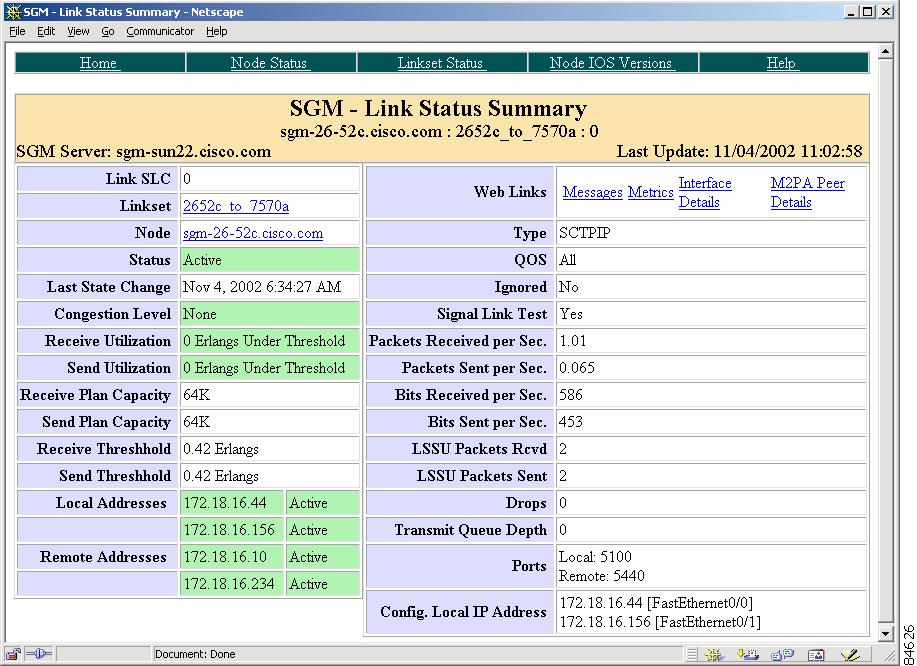Open the Node Status page link
The height and width of the screenshot is (666, 917).
click(269, 63)
